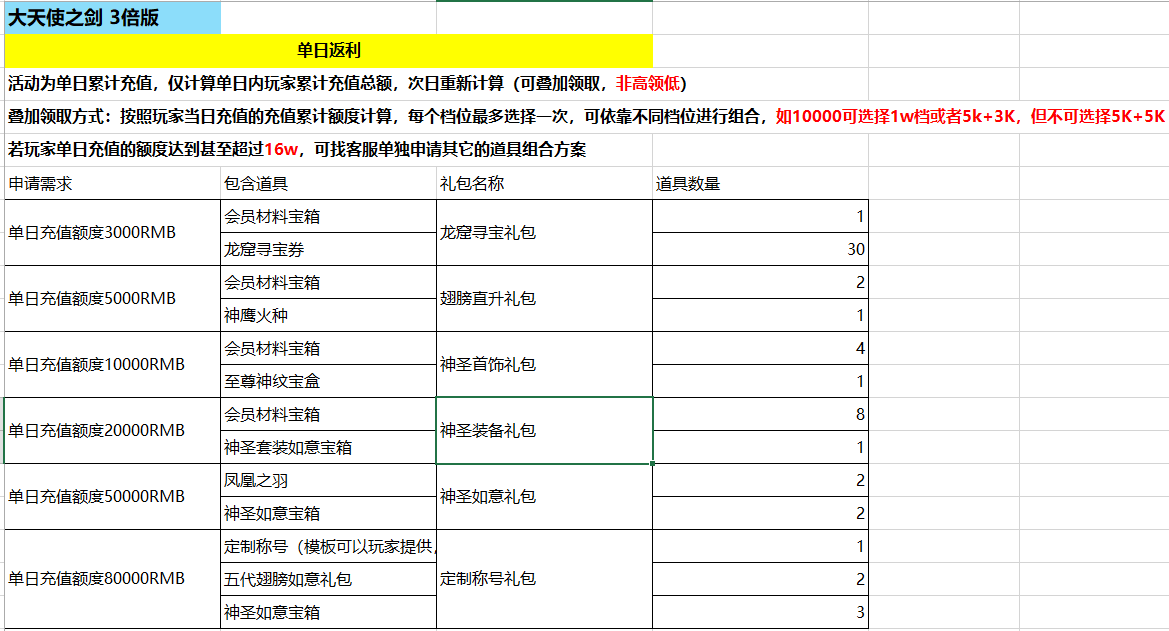Viewport: 1169px width, 631px height.
Task: Select quantity 1 in 定制称号 template row
Action: (x=760, y=546)
